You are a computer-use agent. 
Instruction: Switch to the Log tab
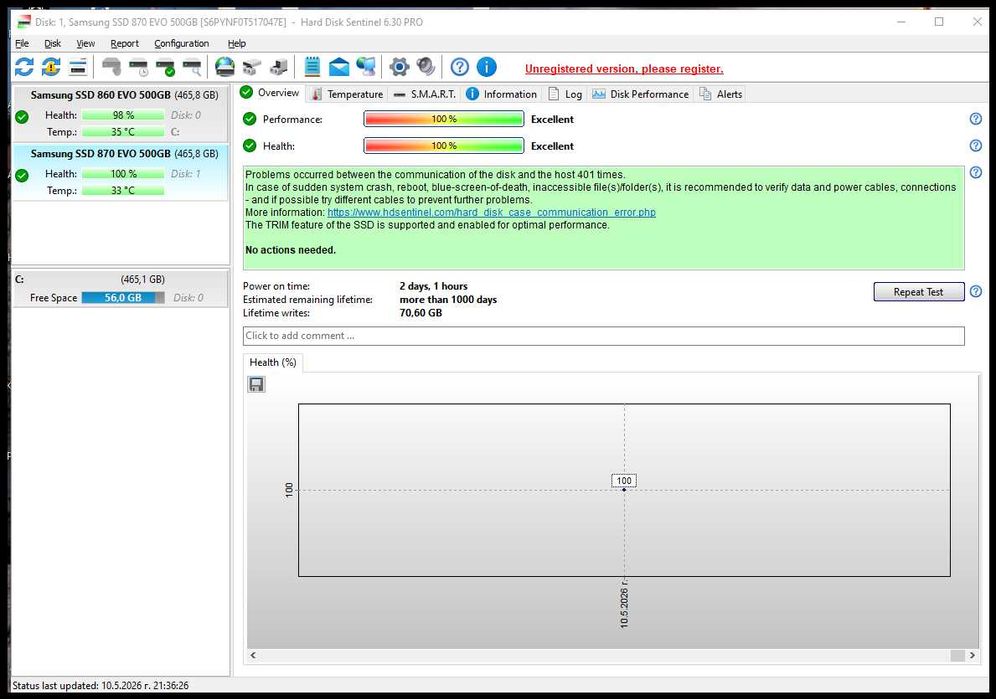pyautogui.click(x=565, y=94)
